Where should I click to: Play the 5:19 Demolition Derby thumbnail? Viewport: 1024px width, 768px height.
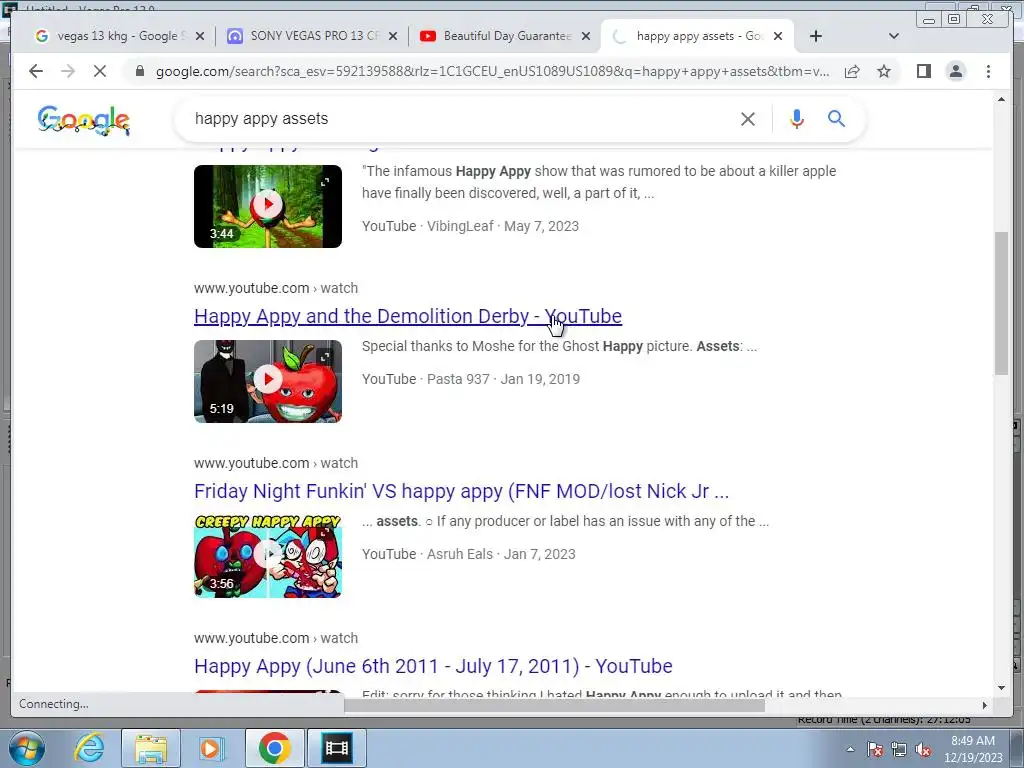click(x=268, y=381)
